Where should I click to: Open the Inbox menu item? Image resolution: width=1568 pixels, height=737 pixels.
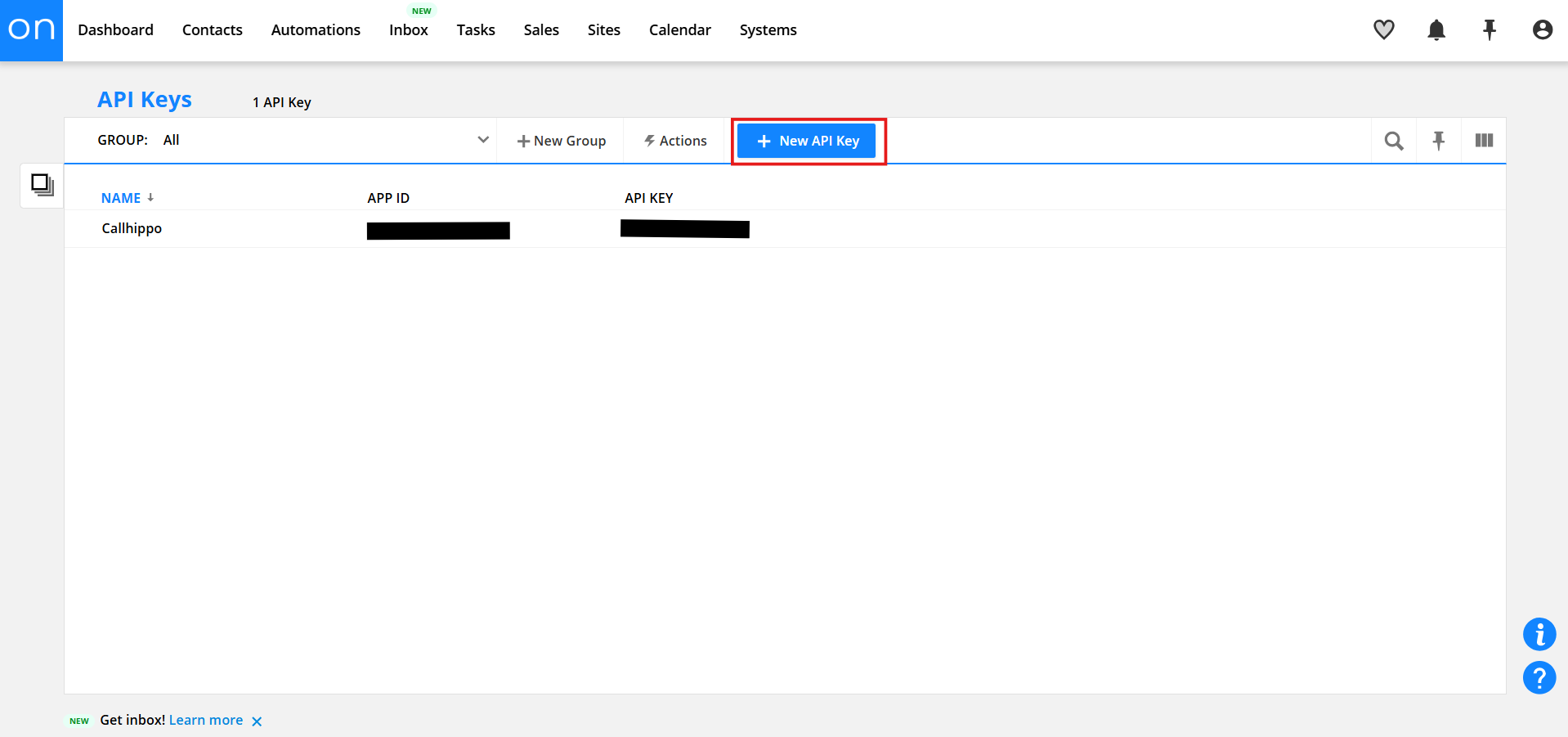(x=409, y=30)
